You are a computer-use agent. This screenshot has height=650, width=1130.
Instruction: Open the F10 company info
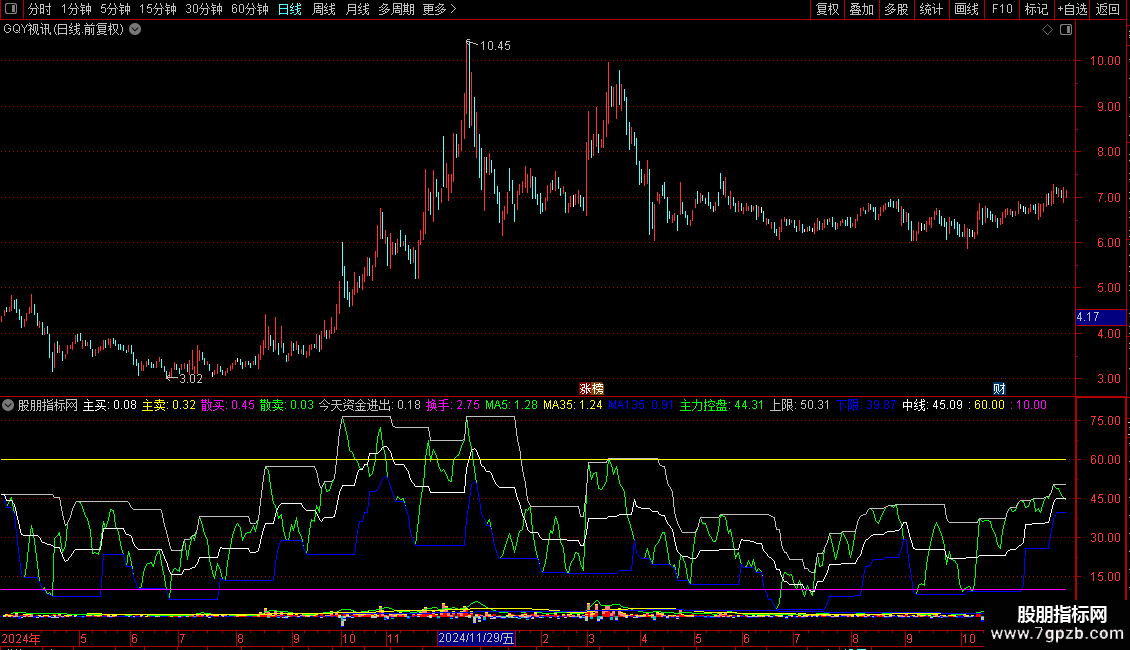click(x=1002, y=9)
